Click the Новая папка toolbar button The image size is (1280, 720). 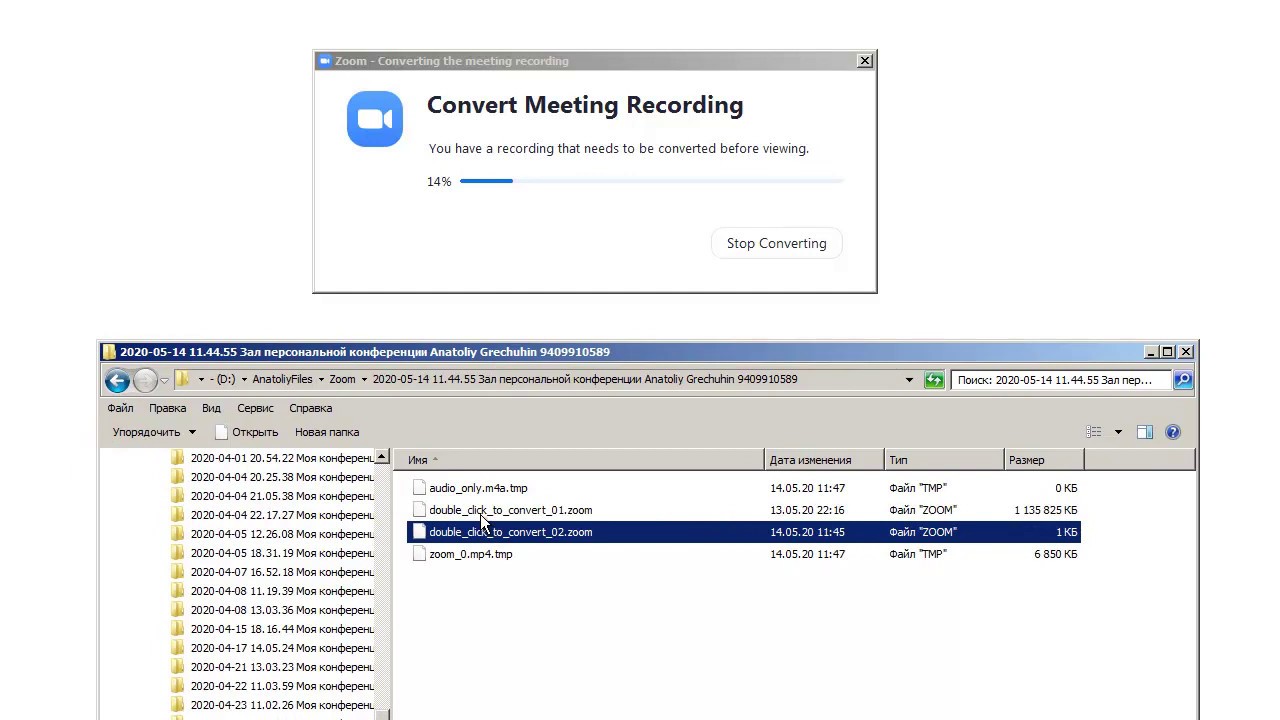pyautogui.click(x=327, y=432)
